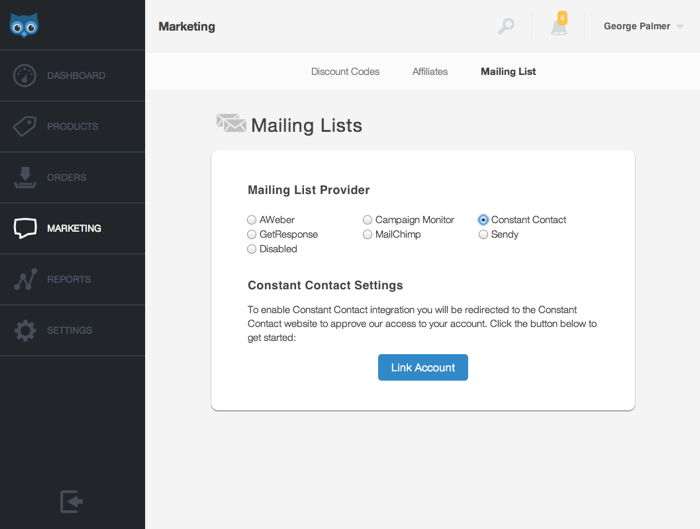This screenshot has width=700, height=529.
Task: Expand George Palmer user dropdown arrow
Action: (x=680, y=27)
